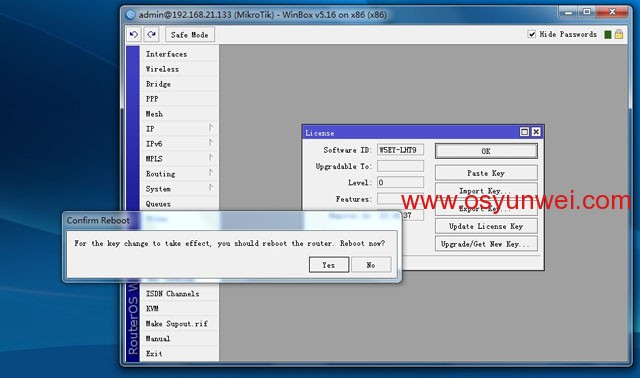Click into the Software ID field
Image resolution: width=640 pixels, height=378 pixels.
(x=400, y=150)
